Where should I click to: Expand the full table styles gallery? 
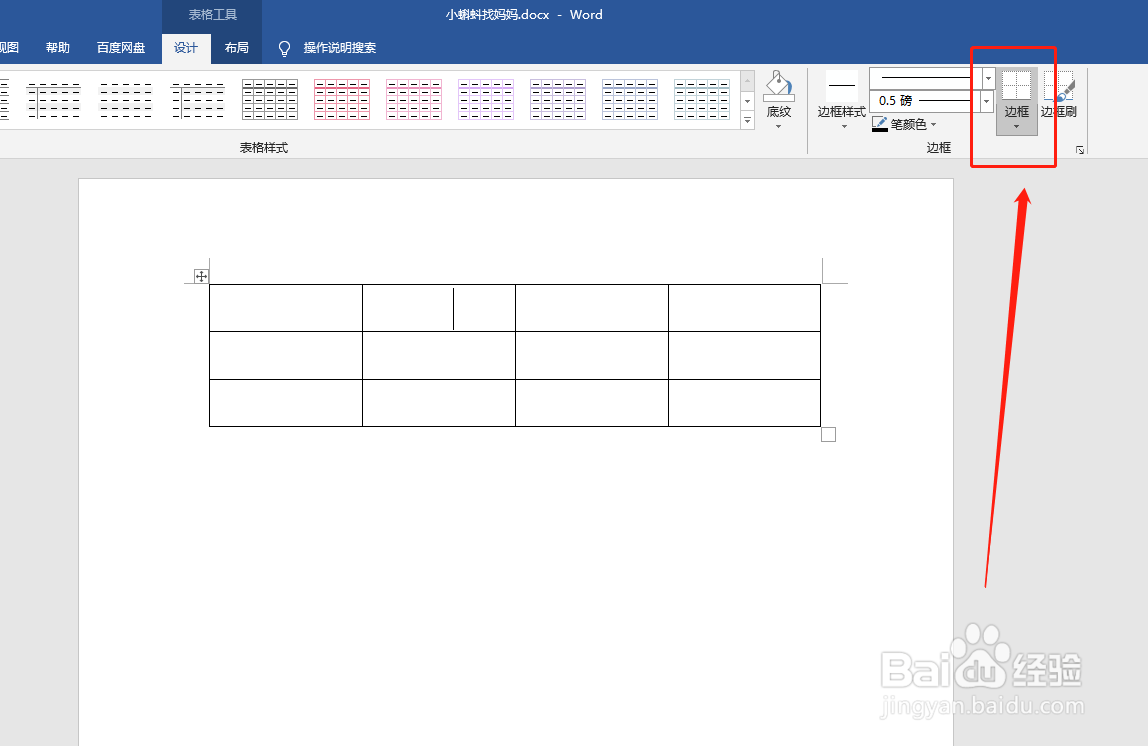(x=748, y=120)
